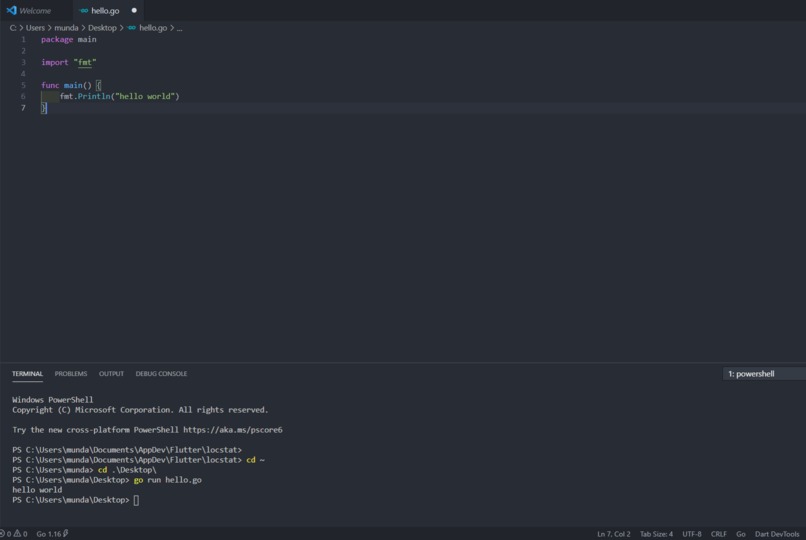Click the Go file icon on hello.go tab
The image size is (806, 540).
click(x=84, y=10)
